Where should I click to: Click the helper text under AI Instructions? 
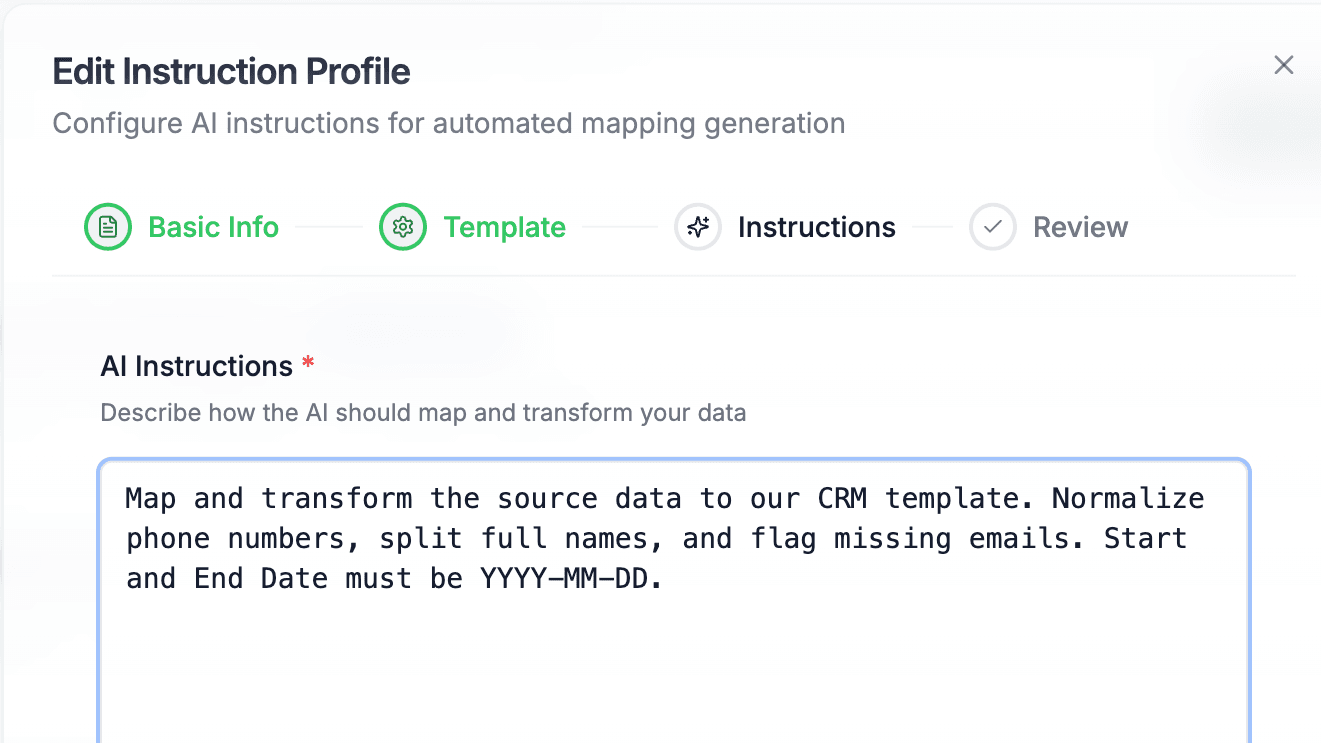point(423,412)
